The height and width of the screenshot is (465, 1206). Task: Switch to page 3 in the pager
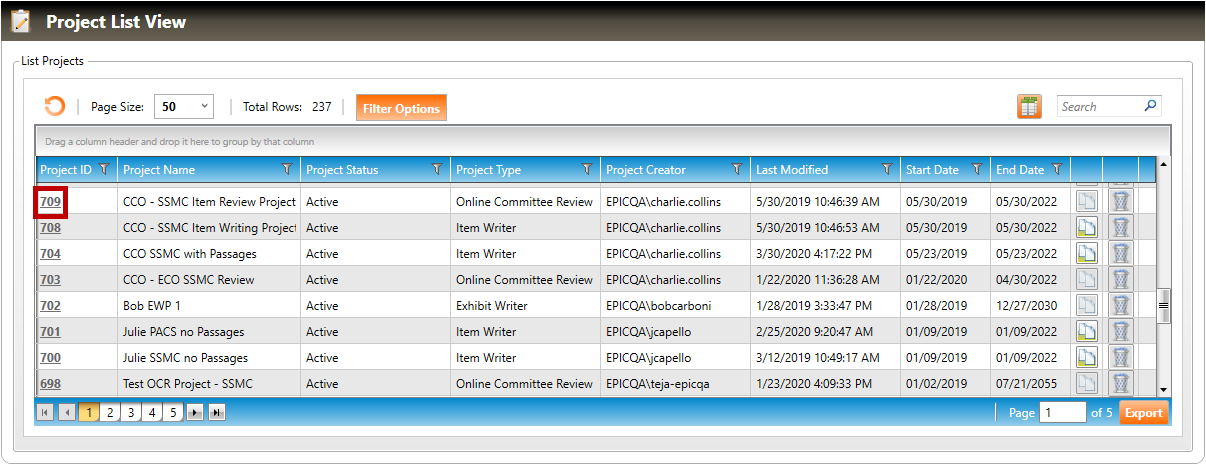(131, 412)
